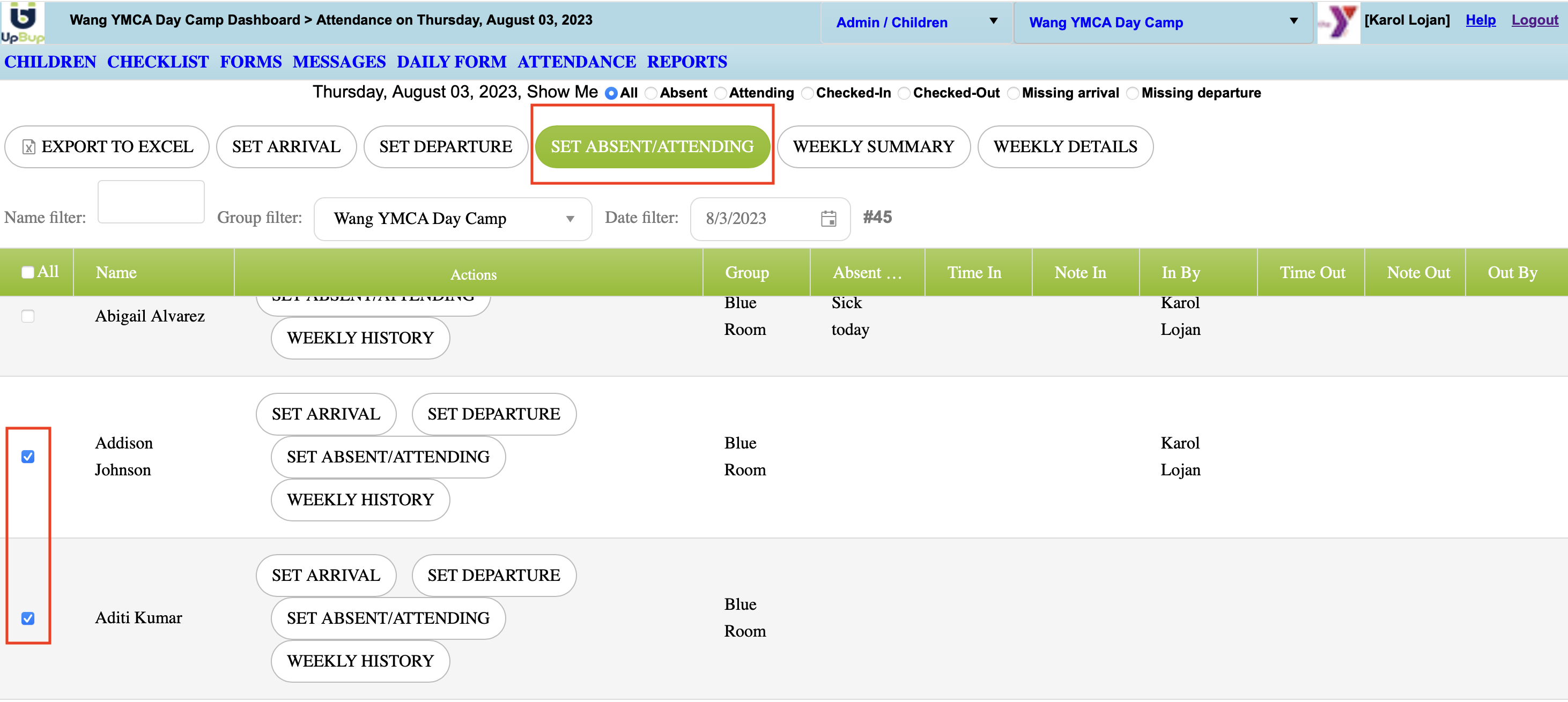Click the green Set Absent/Attending button
1568x702 pixels.
click(652, 147)
